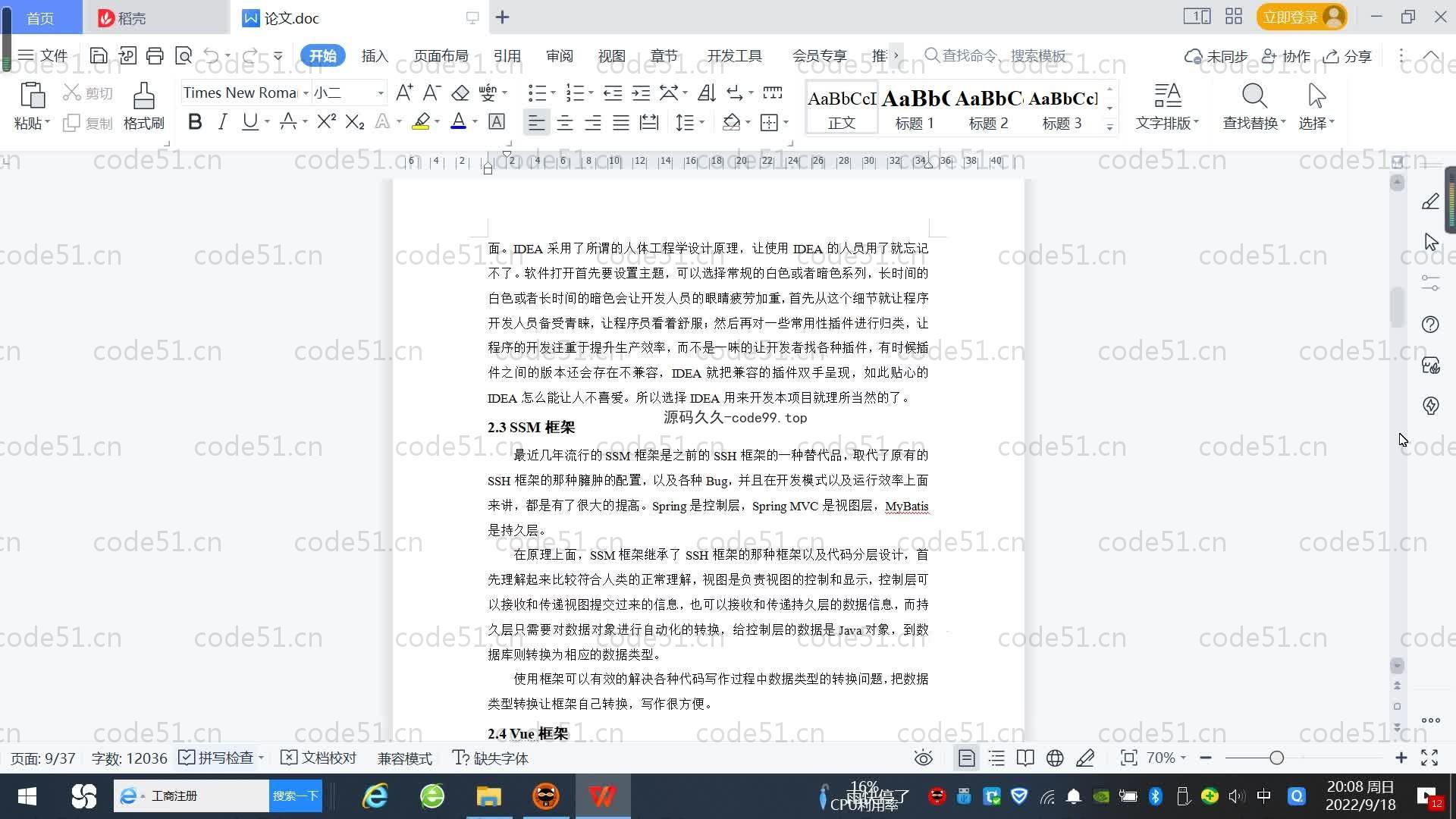Toggle align right paragraph
Image resolution: width=1456 pixels, height=819 pixels.
(x=593, y=122)
